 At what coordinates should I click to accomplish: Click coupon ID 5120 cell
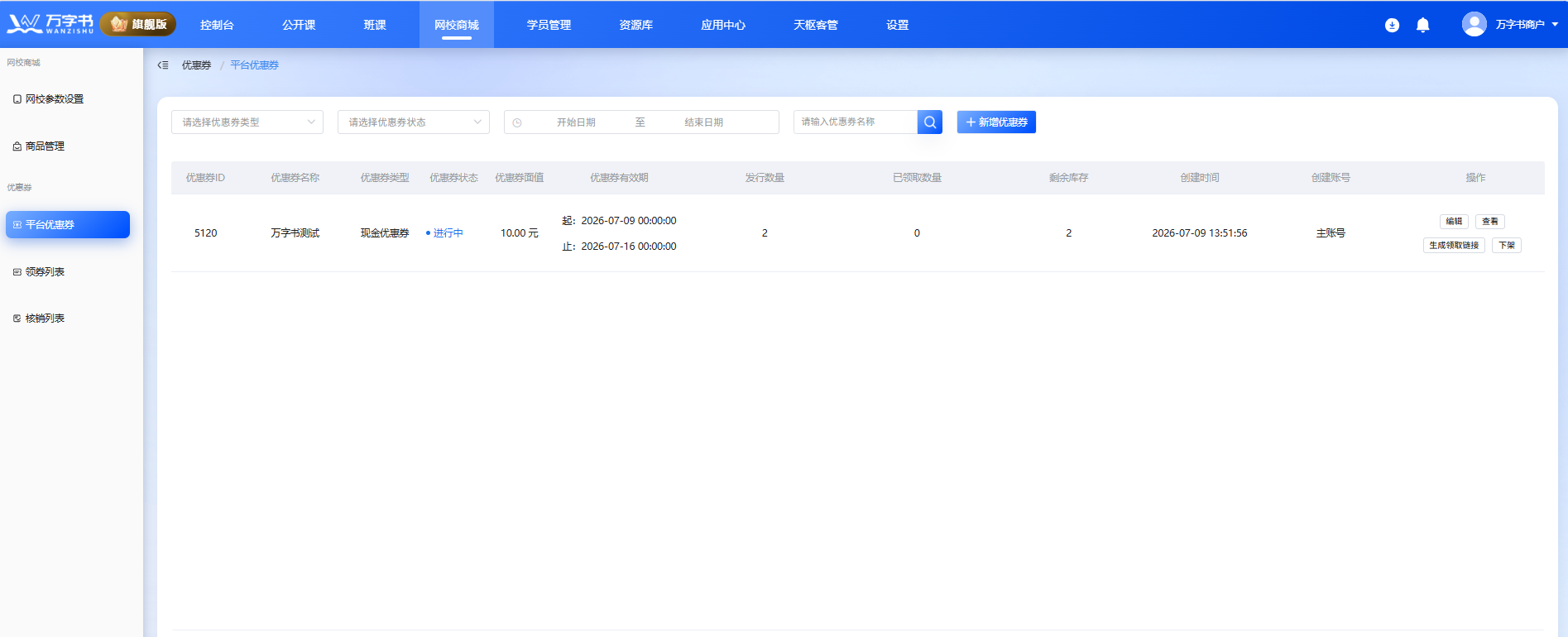point(206,233)
